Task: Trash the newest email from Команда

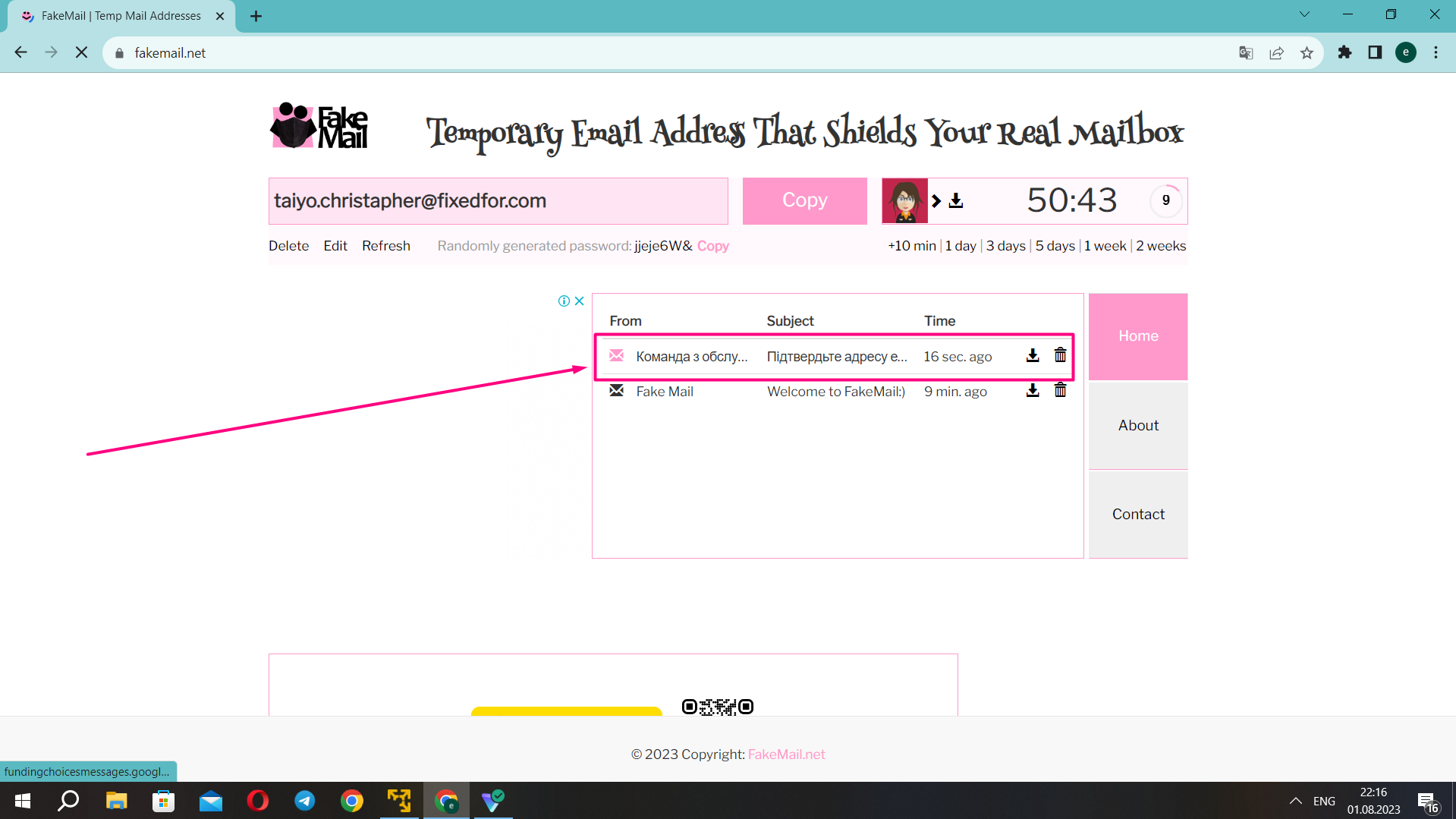Action: [1060, 356]
